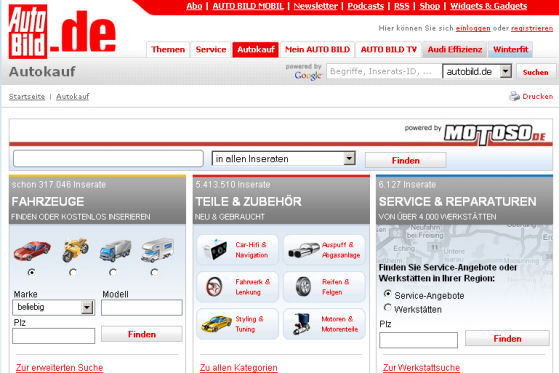Choose the Service-Angebote radio option
Viewport: 559px width, 373px height.
pos(388,294)
